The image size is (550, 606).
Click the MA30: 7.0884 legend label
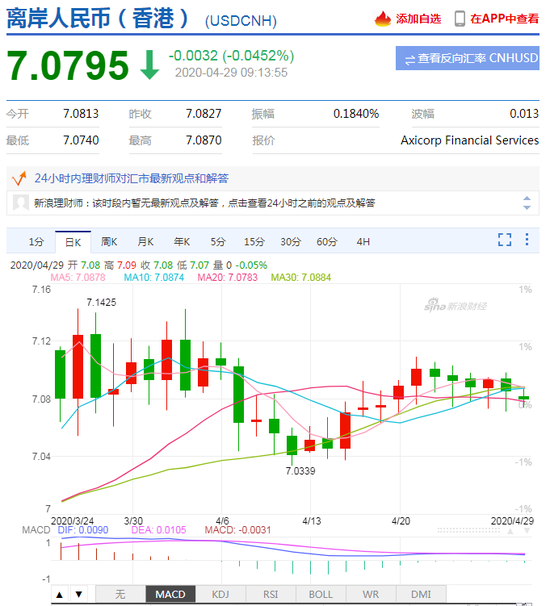(x=301, y=277)
